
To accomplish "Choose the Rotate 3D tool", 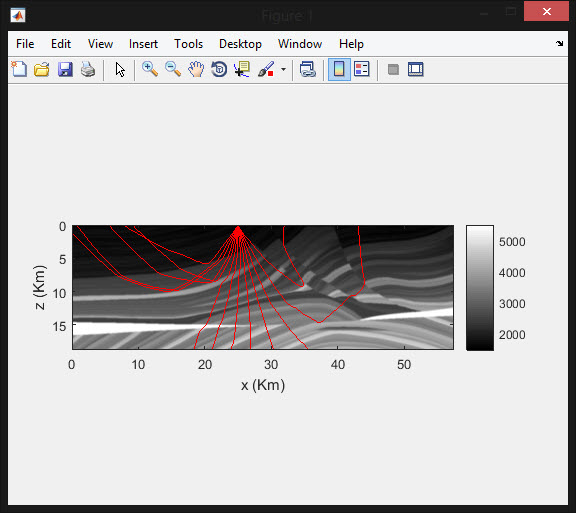I will pyautogui.click(x=219, y=69).
